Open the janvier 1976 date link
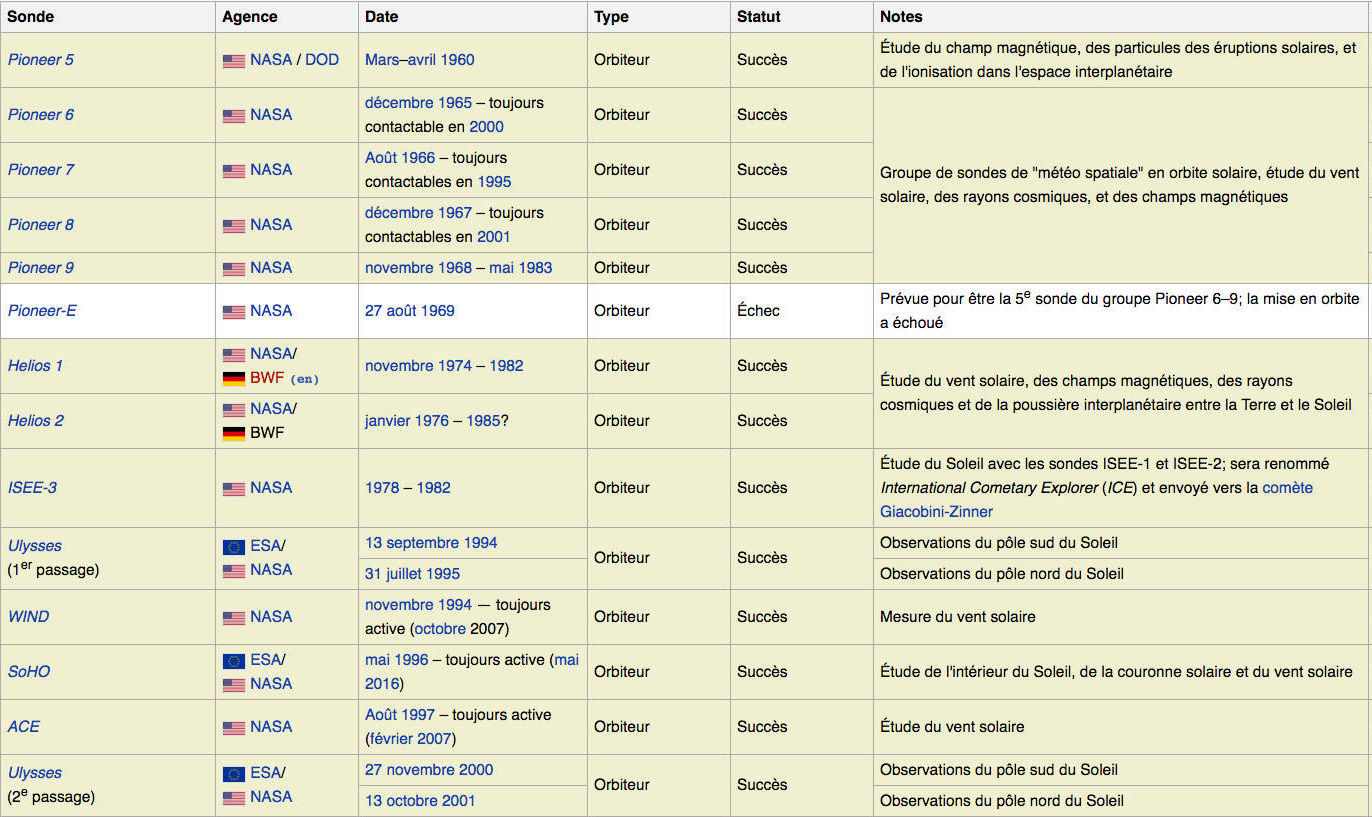1372x817 pixels. point(407,421)
